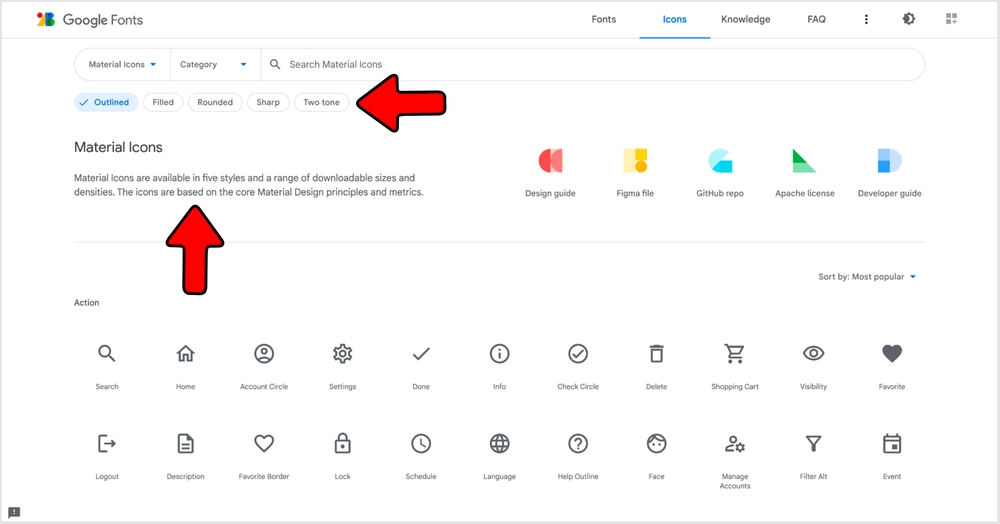Select the Delete trash icon
This screenshot has width=1000, height=524.
(x=656, y=353)
